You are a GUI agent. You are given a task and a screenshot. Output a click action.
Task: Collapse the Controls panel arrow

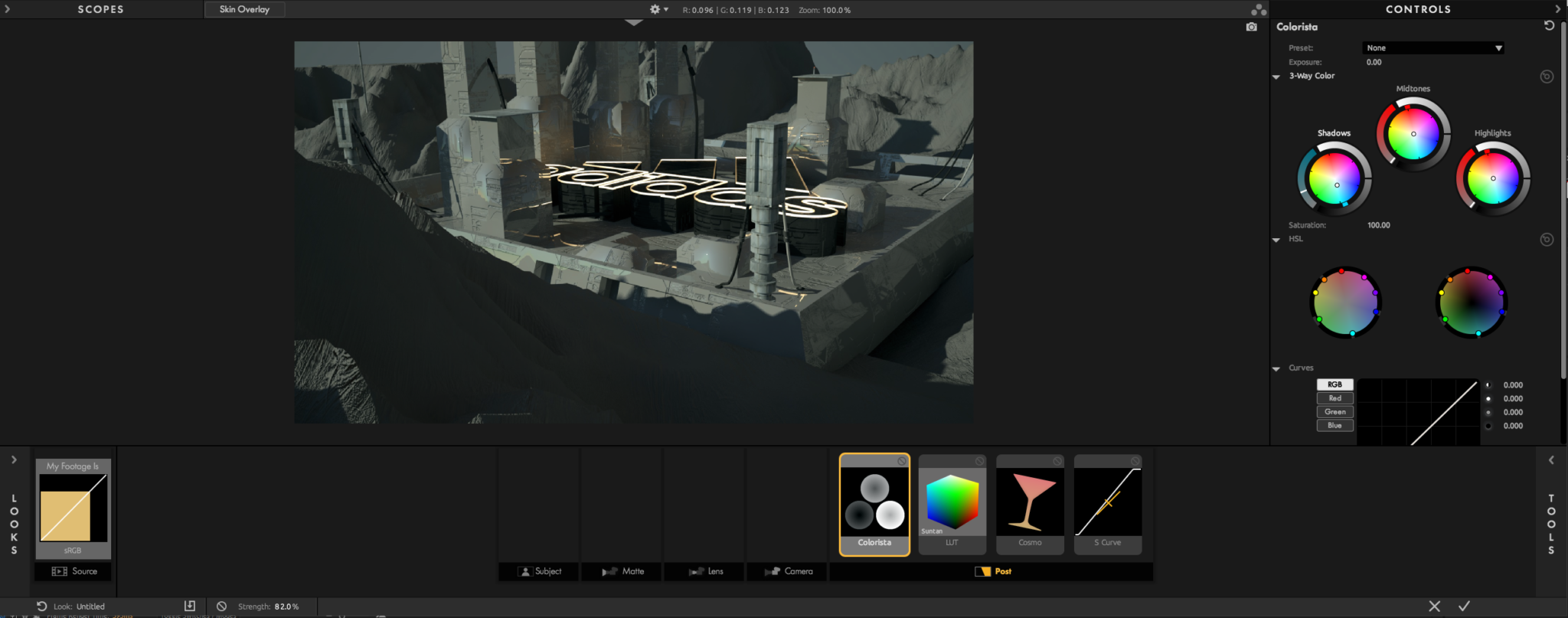(x=1557, y=9)
